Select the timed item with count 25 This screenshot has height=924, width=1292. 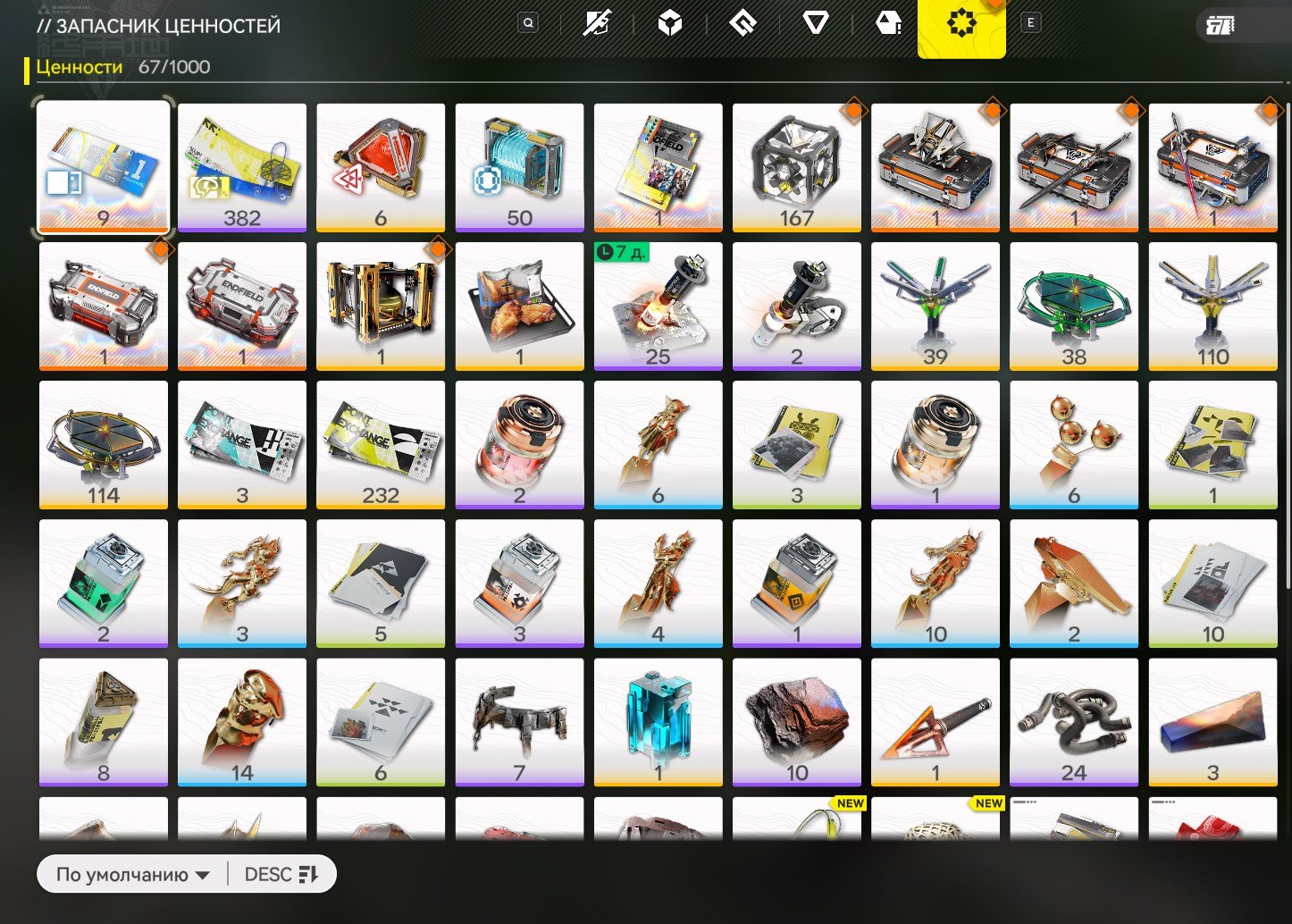click(x=659, y=306)
